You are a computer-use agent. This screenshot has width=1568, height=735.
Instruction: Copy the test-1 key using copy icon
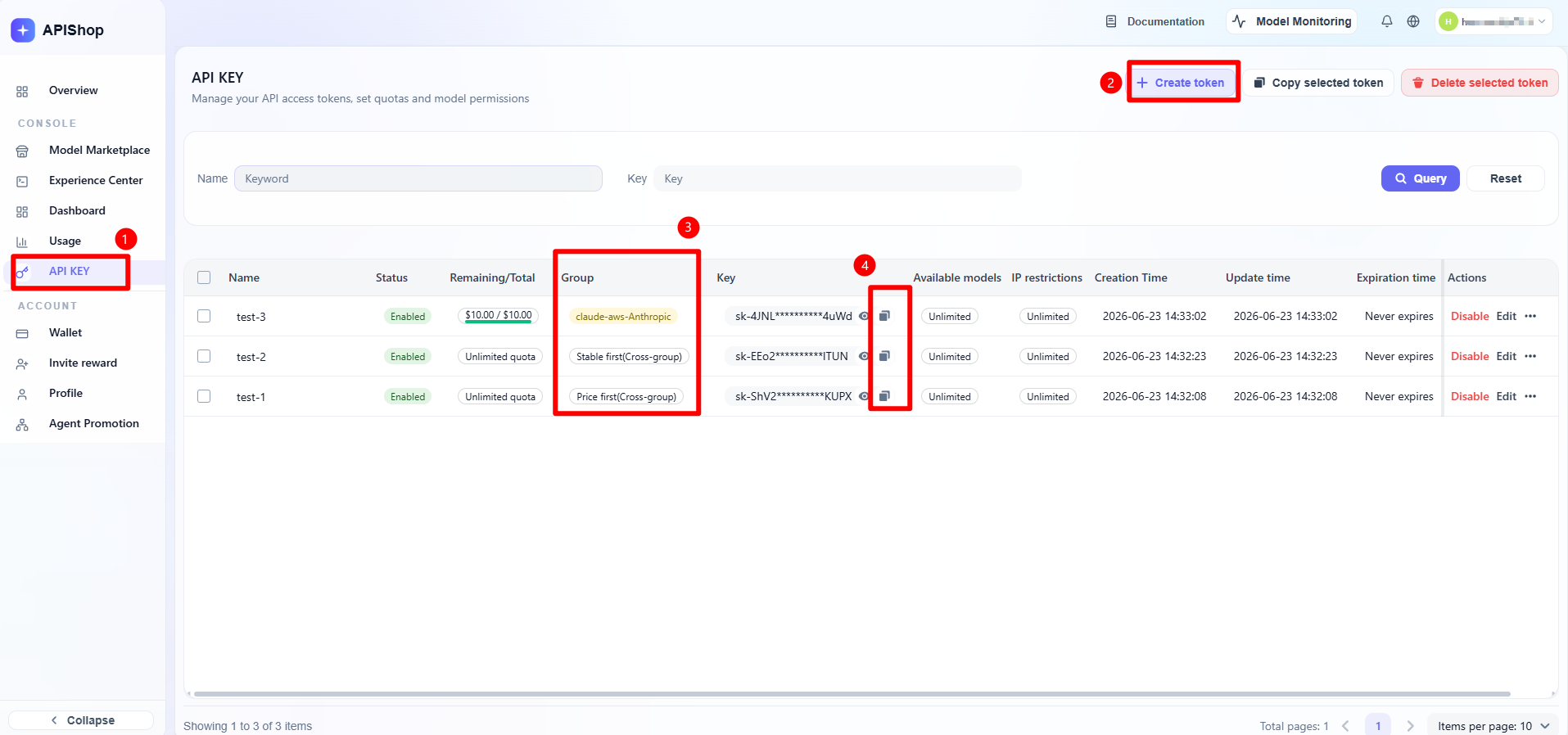(884, 396)
